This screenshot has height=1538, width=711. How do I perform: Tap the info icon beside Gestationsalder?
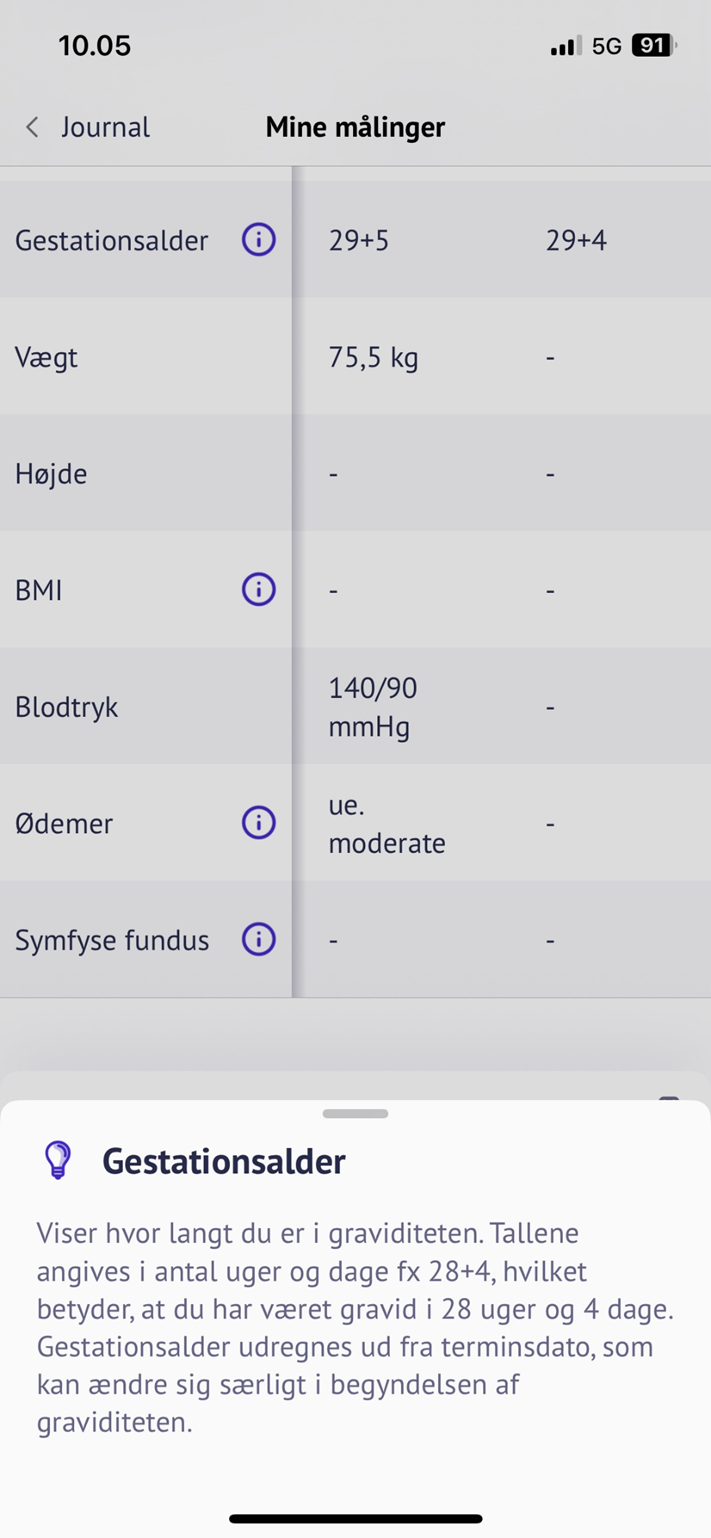pos(258,240)
